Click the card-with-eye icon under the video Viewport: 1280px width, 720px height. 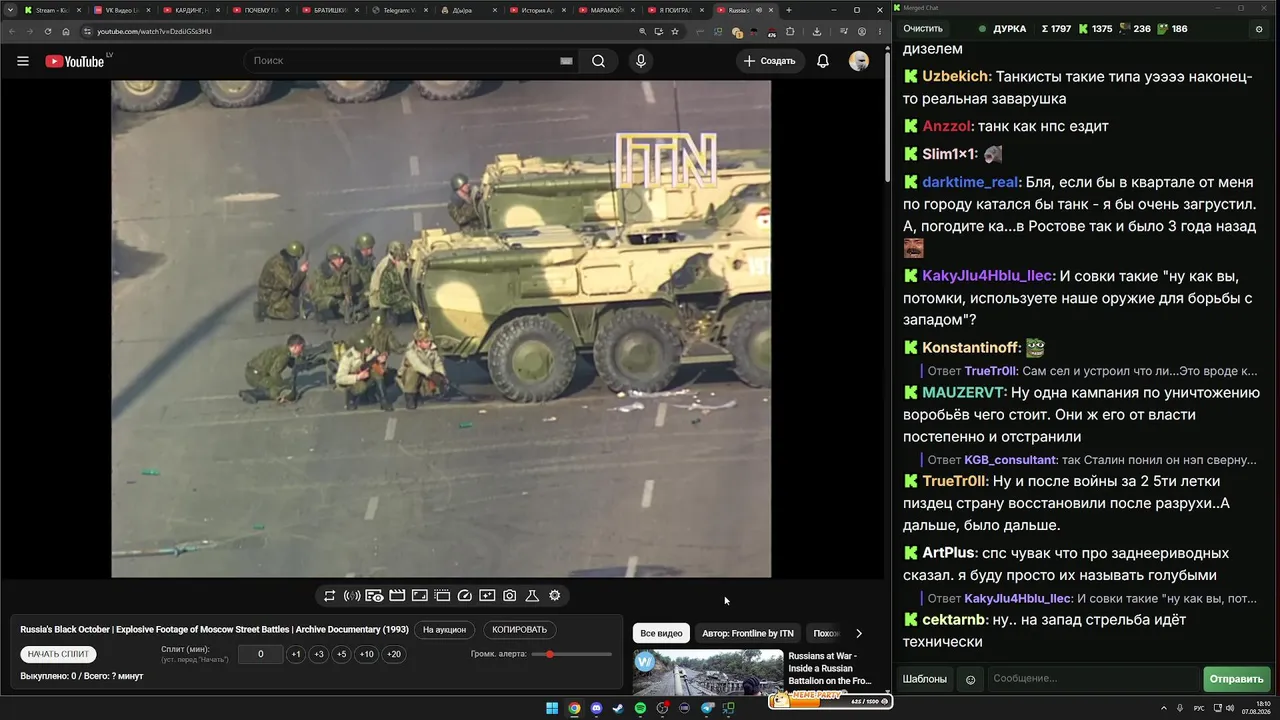pyautogui.click(x=374, y=596)
